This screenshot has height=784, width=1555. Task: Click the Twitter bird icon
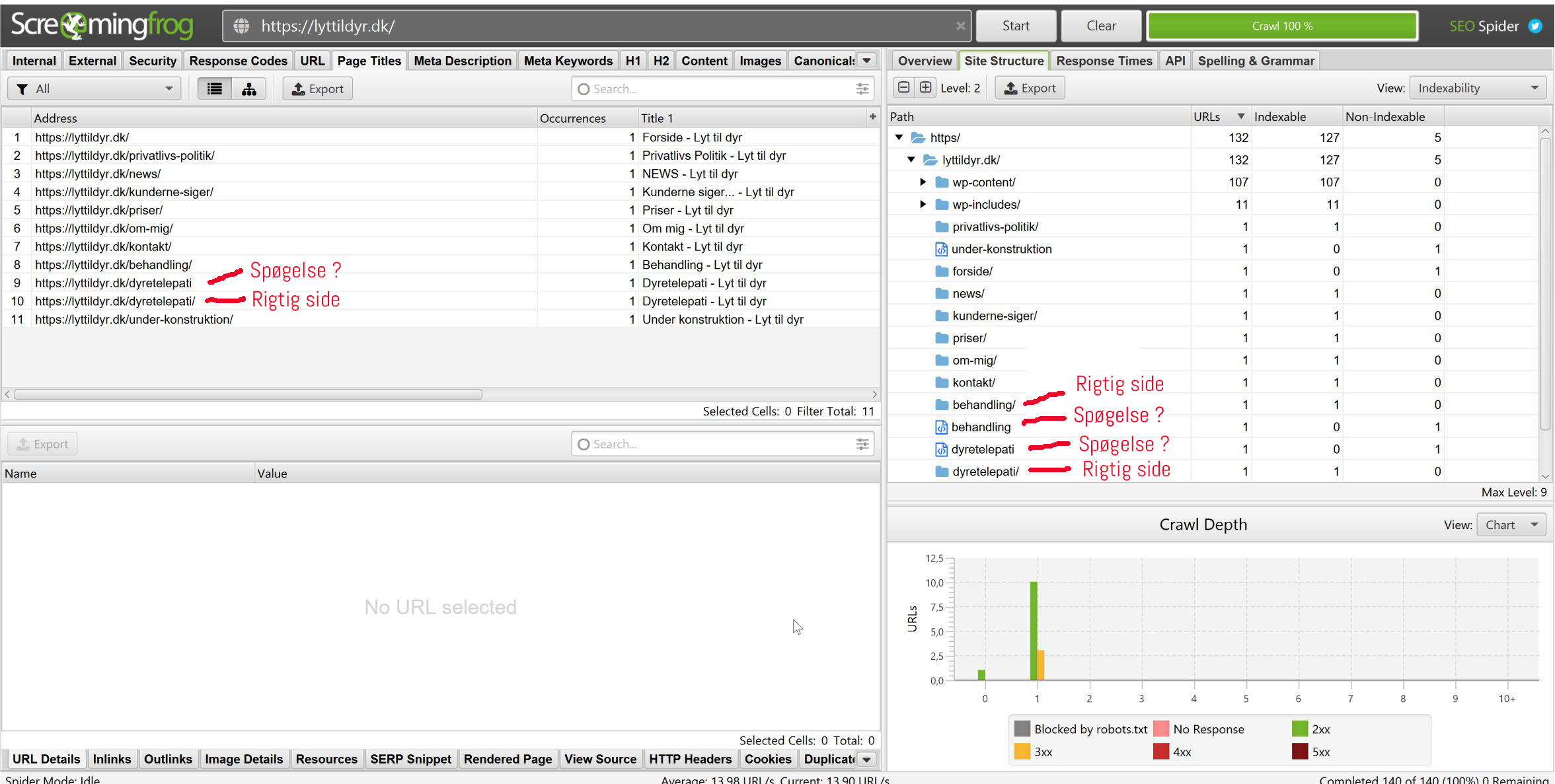(1535, 26)
